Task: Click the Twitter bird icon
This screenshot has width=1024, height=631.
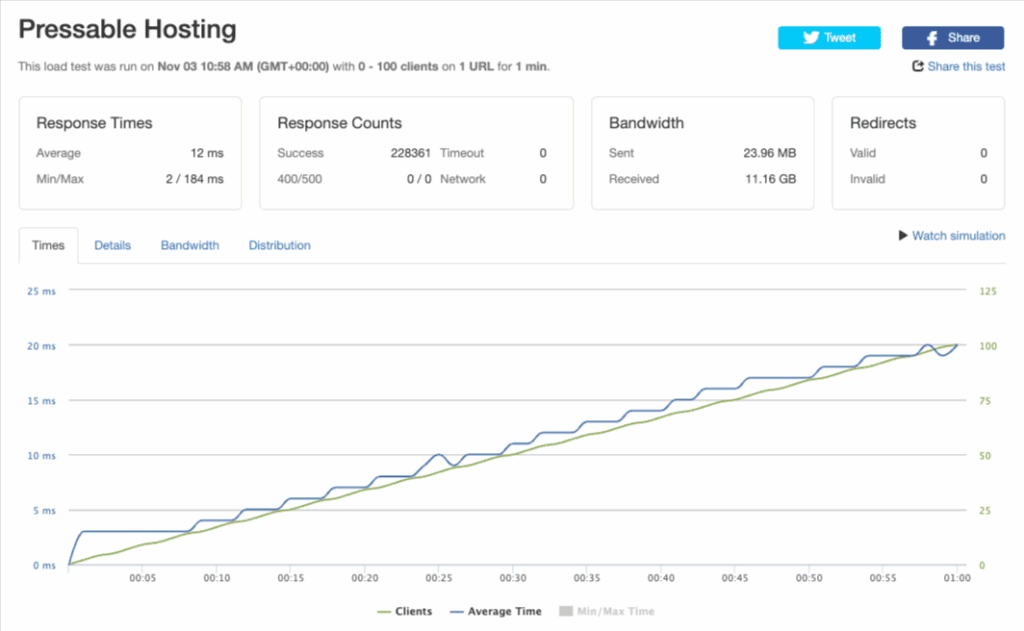Action: click(812, 38)
